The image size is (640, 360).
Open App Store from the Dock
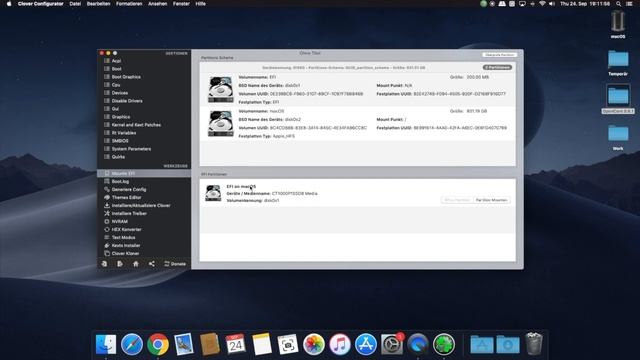tap(366, 344)
